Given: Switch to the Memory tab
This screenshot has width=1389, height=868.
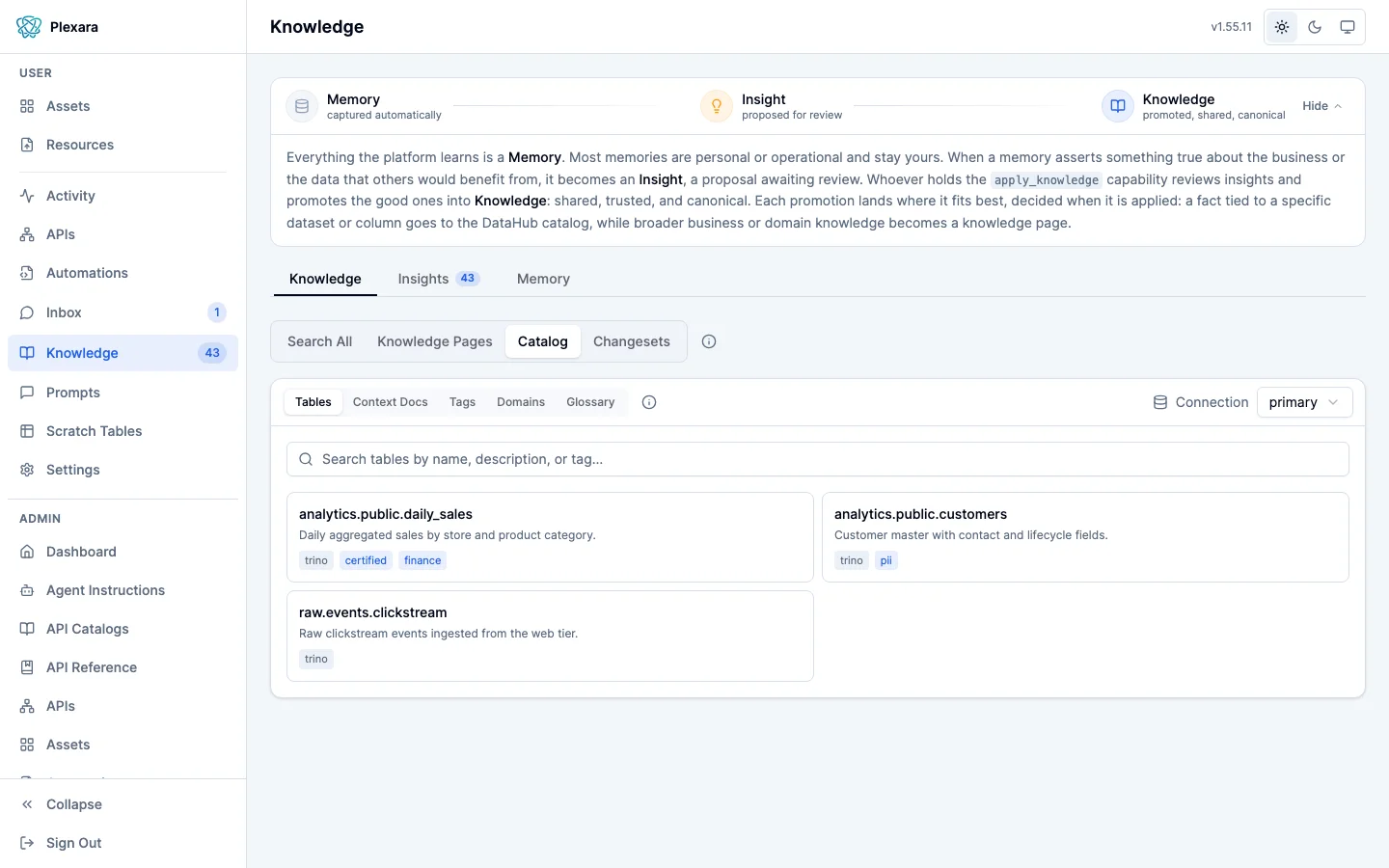Looking at the screenshot, I should (x=543, y=279).
